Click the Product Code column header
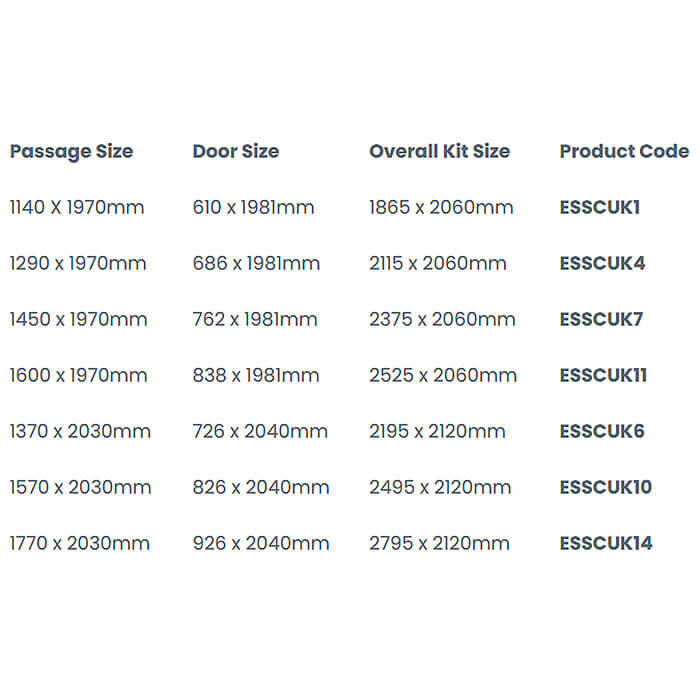 (x=624, y=152)
